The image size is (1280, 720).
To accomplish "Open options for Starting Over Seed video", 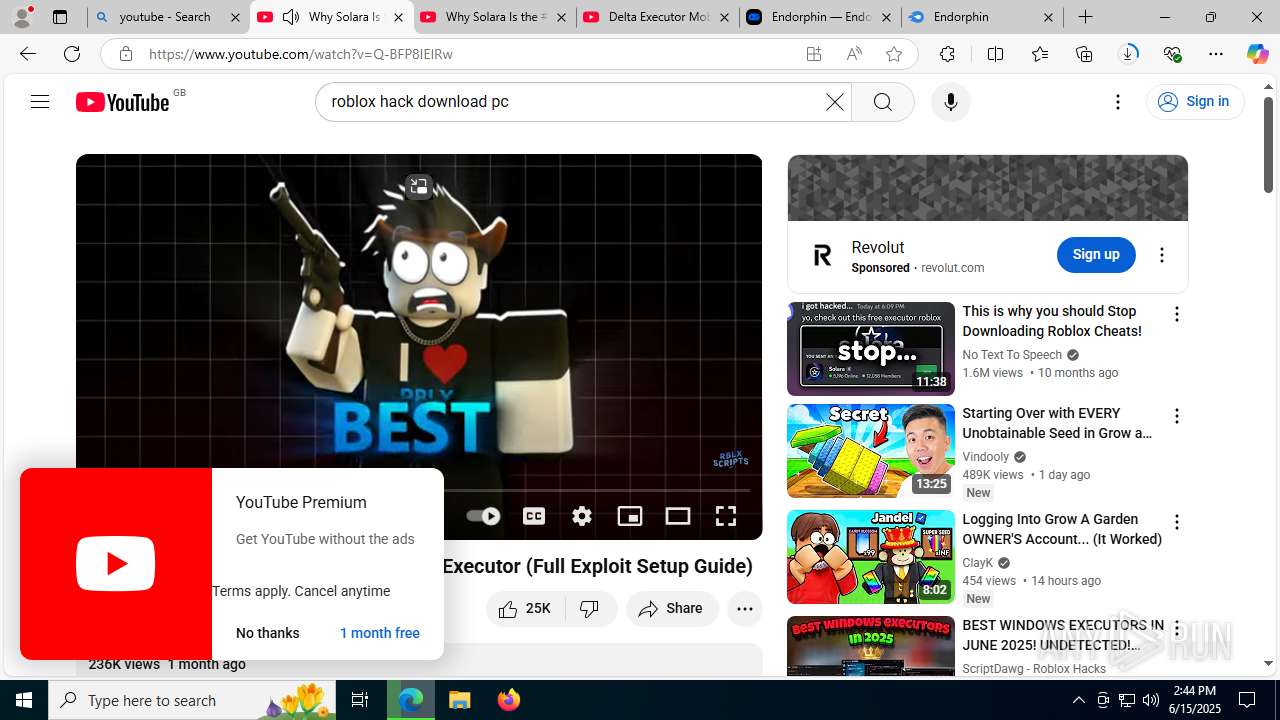I will (x=1177, y=416).
